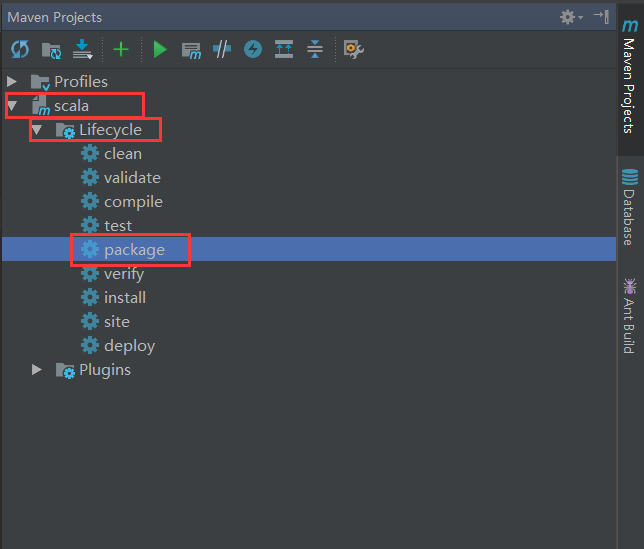Screen dimensions: 644x549
Task: Open the Ant Build side tab
Action: click(630, 316)
